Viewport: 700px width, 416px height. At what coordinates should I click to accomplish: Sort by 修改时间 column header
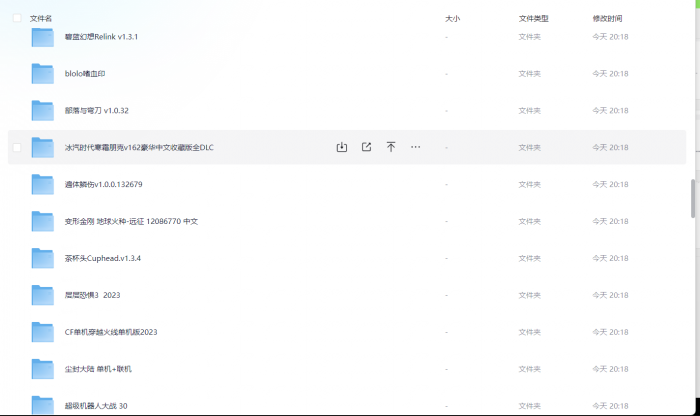(607, 18)
